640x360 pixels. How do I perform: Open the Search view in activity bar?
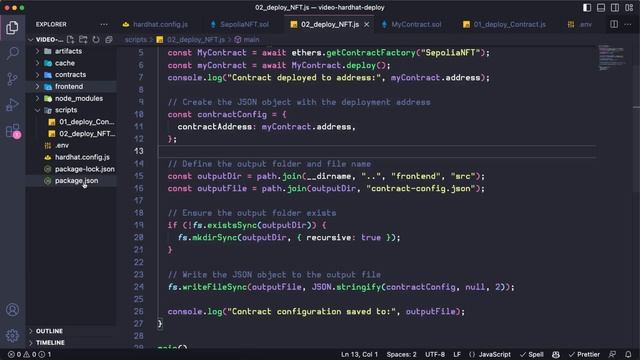coord(12,53)
